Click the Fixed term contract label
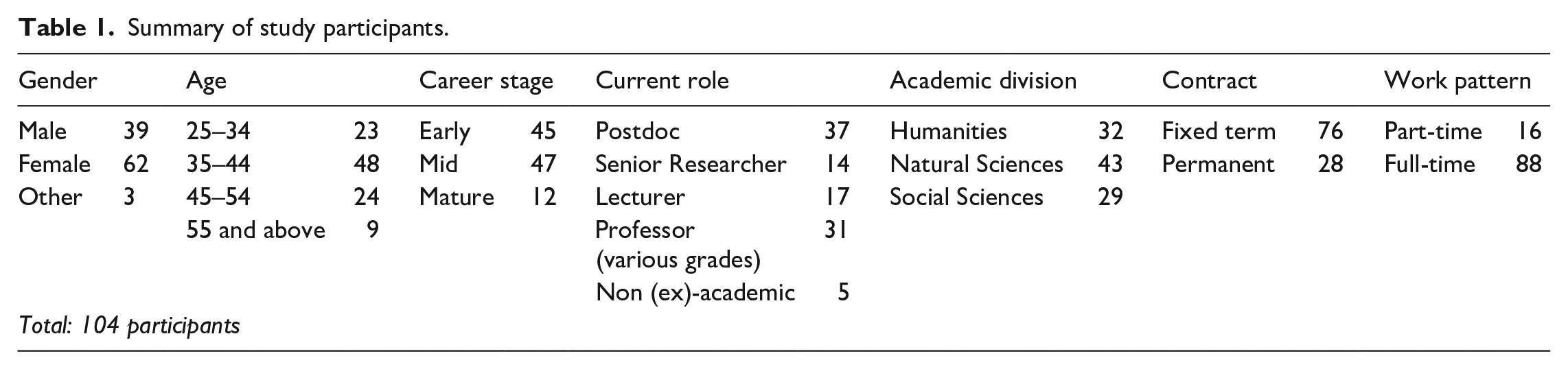The image size is (1568, 369). point(1219,131)
